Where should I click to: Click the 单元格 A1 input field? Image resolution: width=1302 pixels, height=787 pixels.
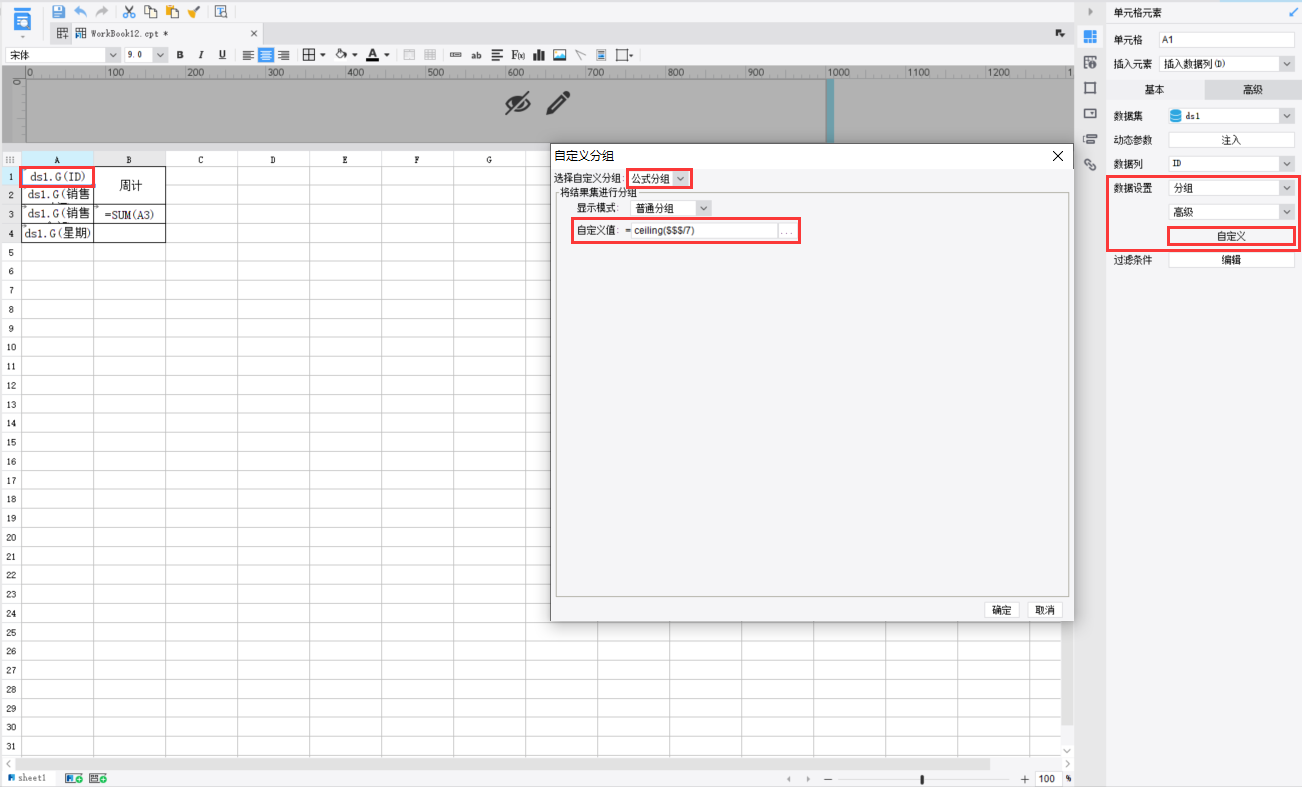1226,40
